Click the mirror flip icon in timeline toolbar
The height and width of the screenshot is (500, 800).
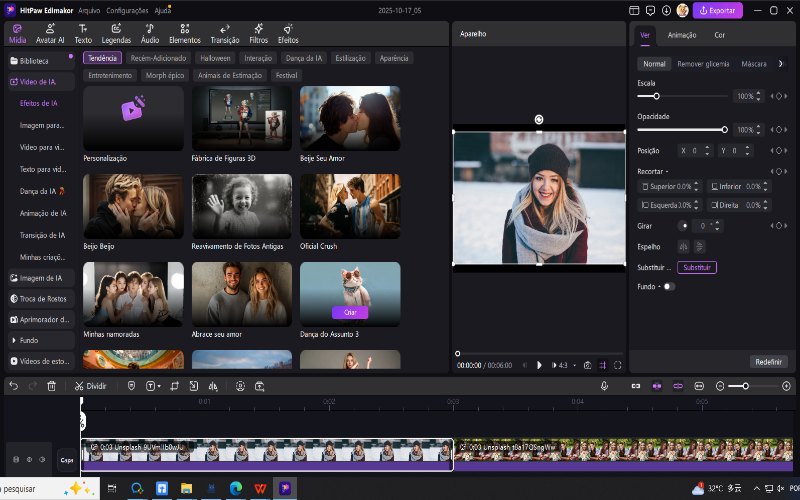coord(213,386)
